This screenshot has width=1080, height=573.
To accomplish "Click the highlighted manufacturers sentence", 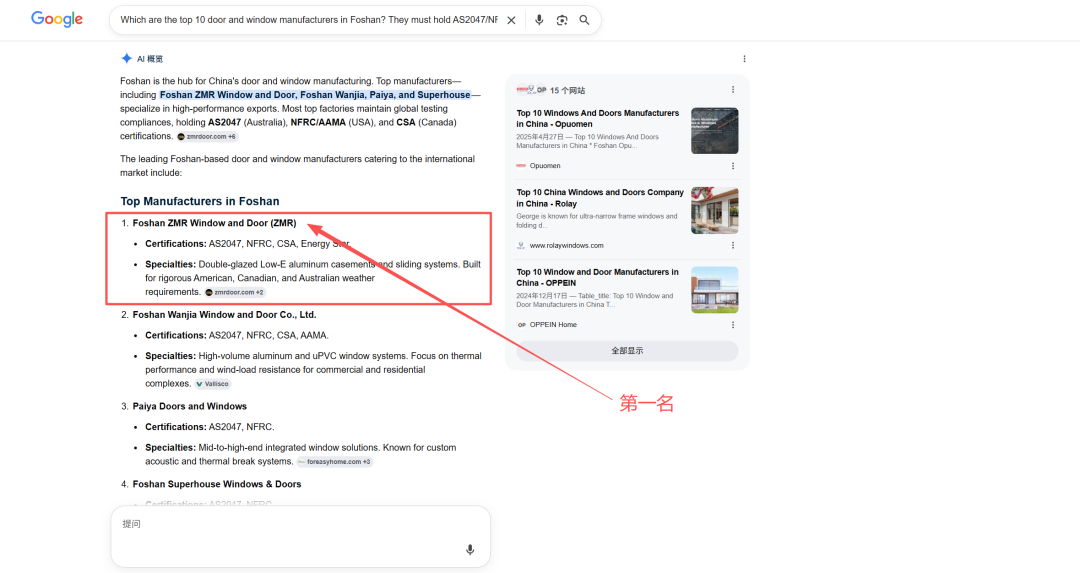I will (315, 95).
